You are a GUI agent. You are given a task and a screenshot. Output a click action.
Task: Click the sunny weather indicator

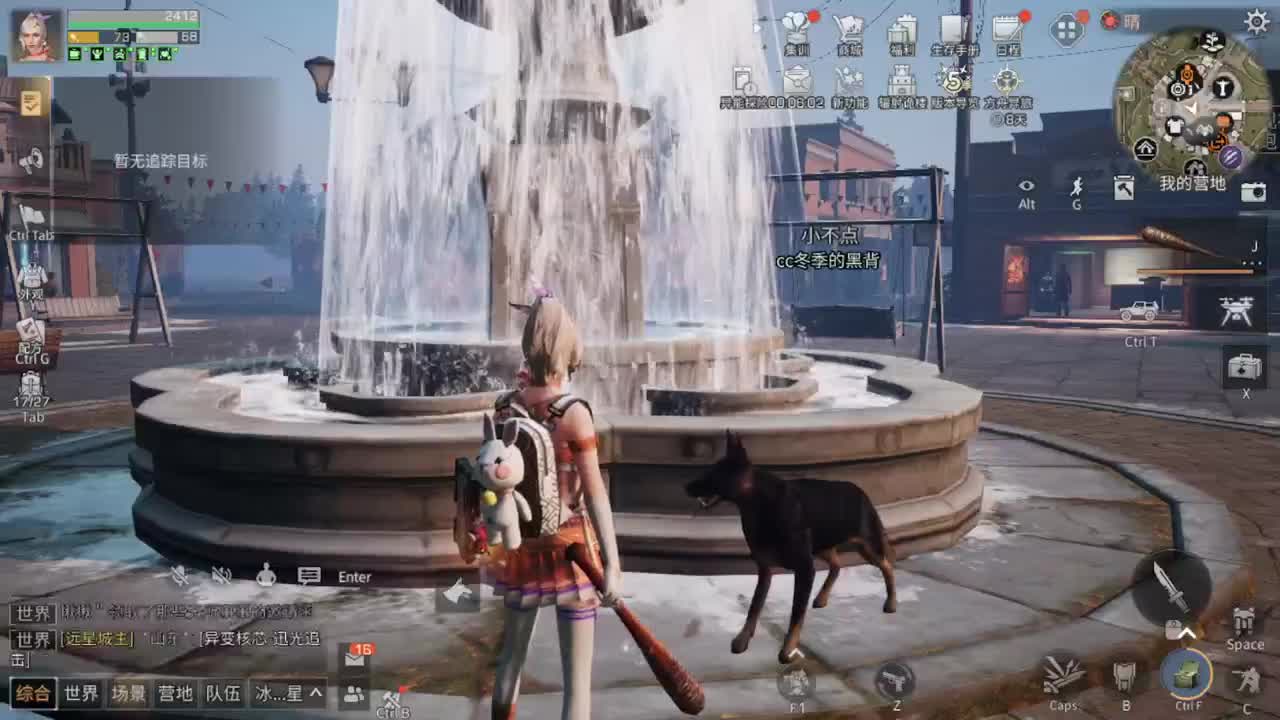click(x=1121, y=21)
